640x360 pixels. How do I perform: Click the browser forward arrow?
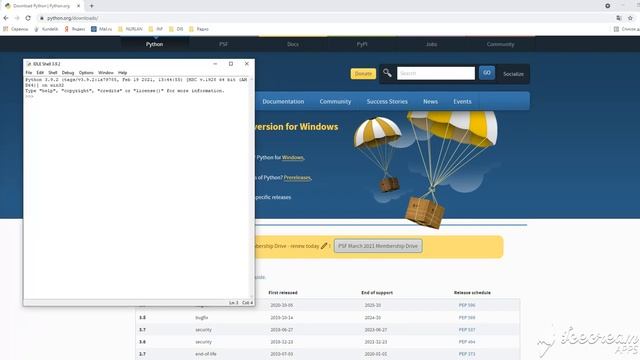click(x=17, y=18)
